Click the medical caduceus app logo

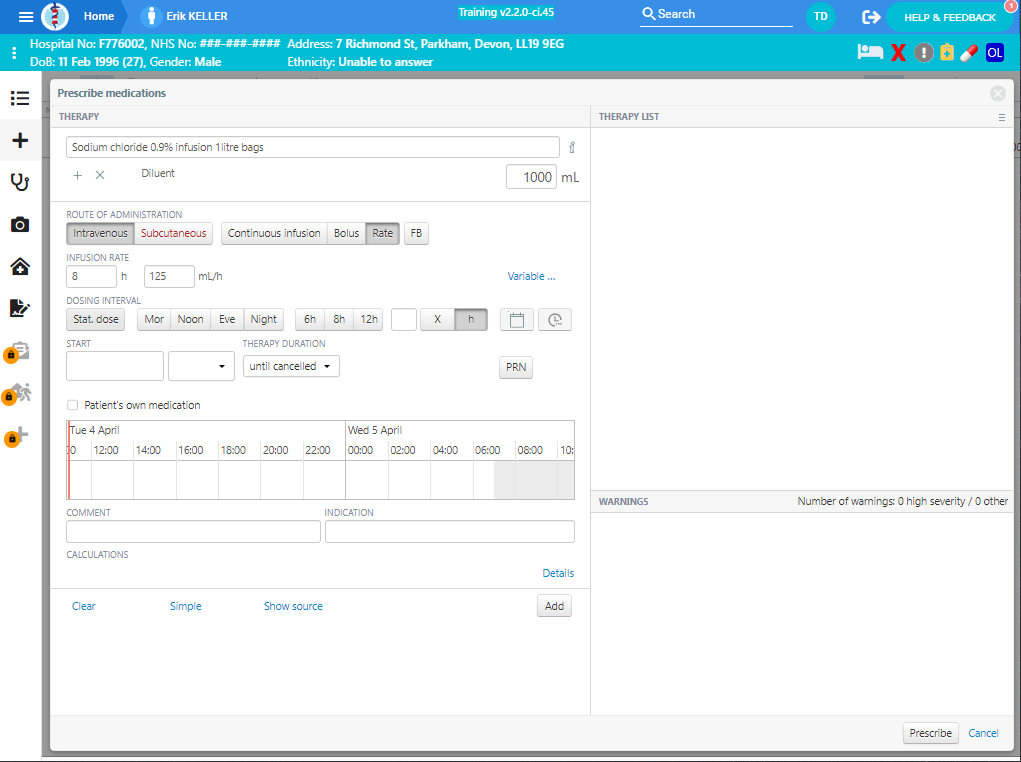pyautogui.click(x=55, y=16)
